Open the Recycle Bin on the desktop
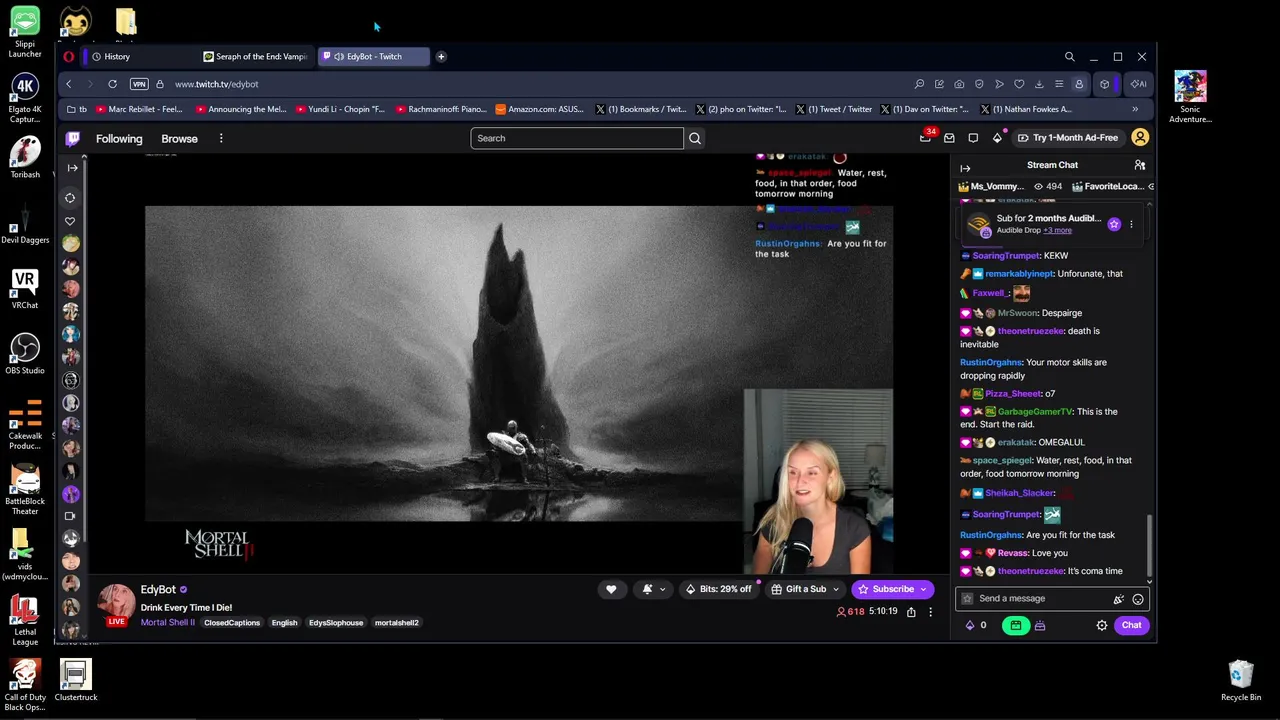The height and width of the screenshot is (720, 1280). [1241, 680]
